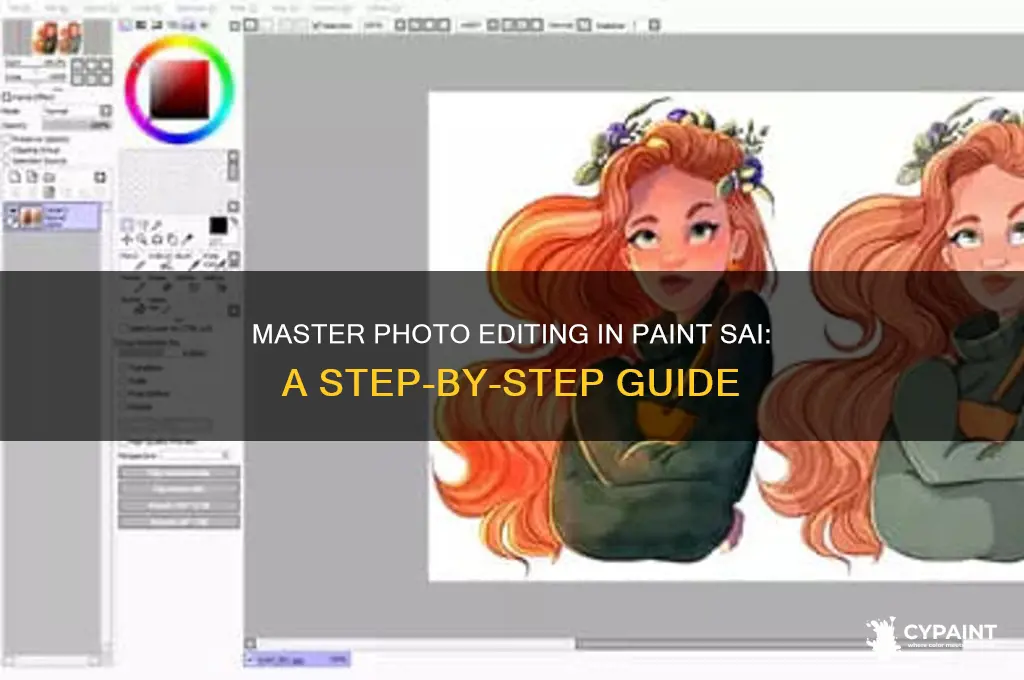
Task: Open the Layer menu
Action: click(145, 8)
